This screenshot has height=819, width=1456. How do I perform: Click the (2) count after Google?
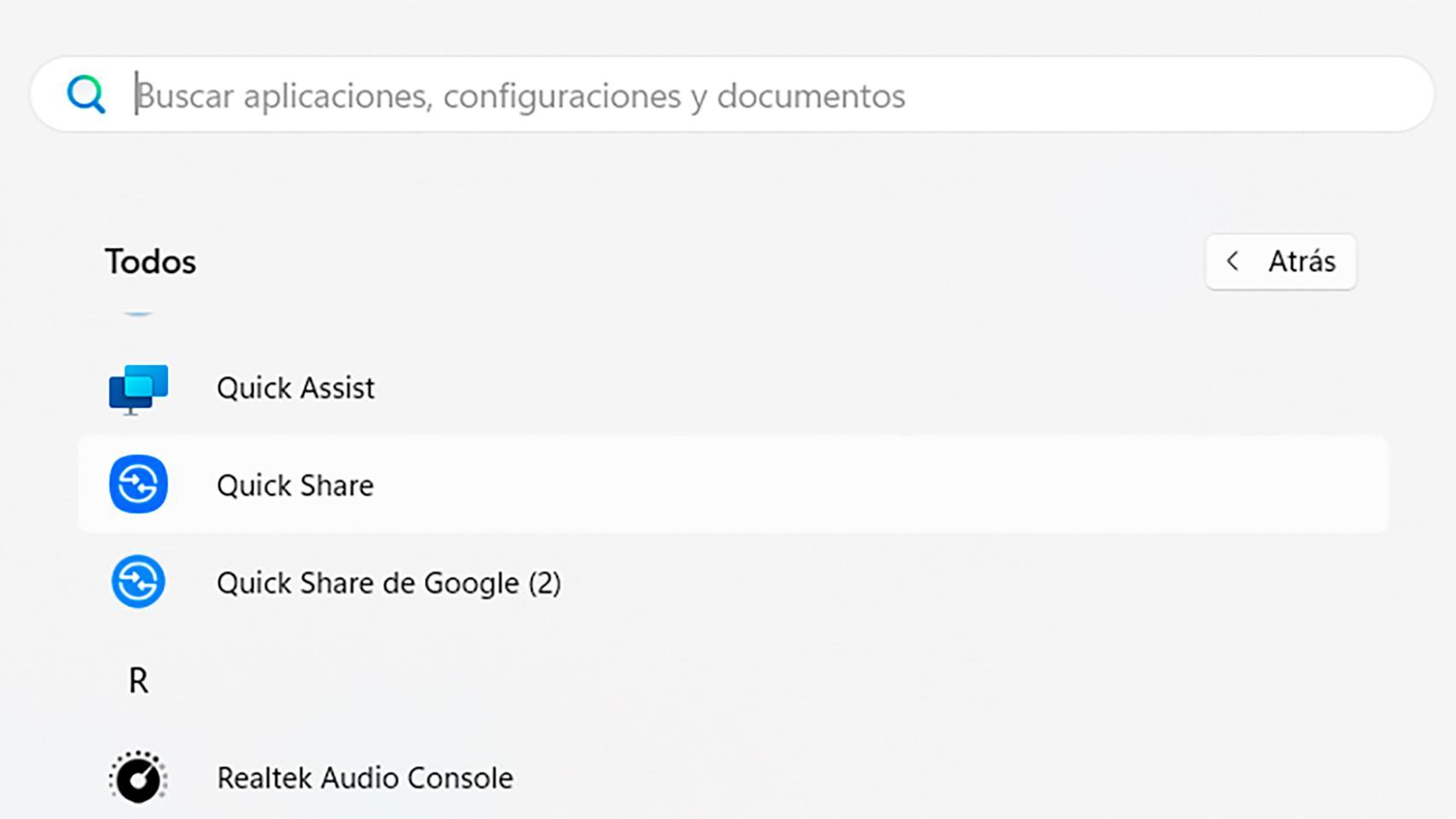pos(545,583)
